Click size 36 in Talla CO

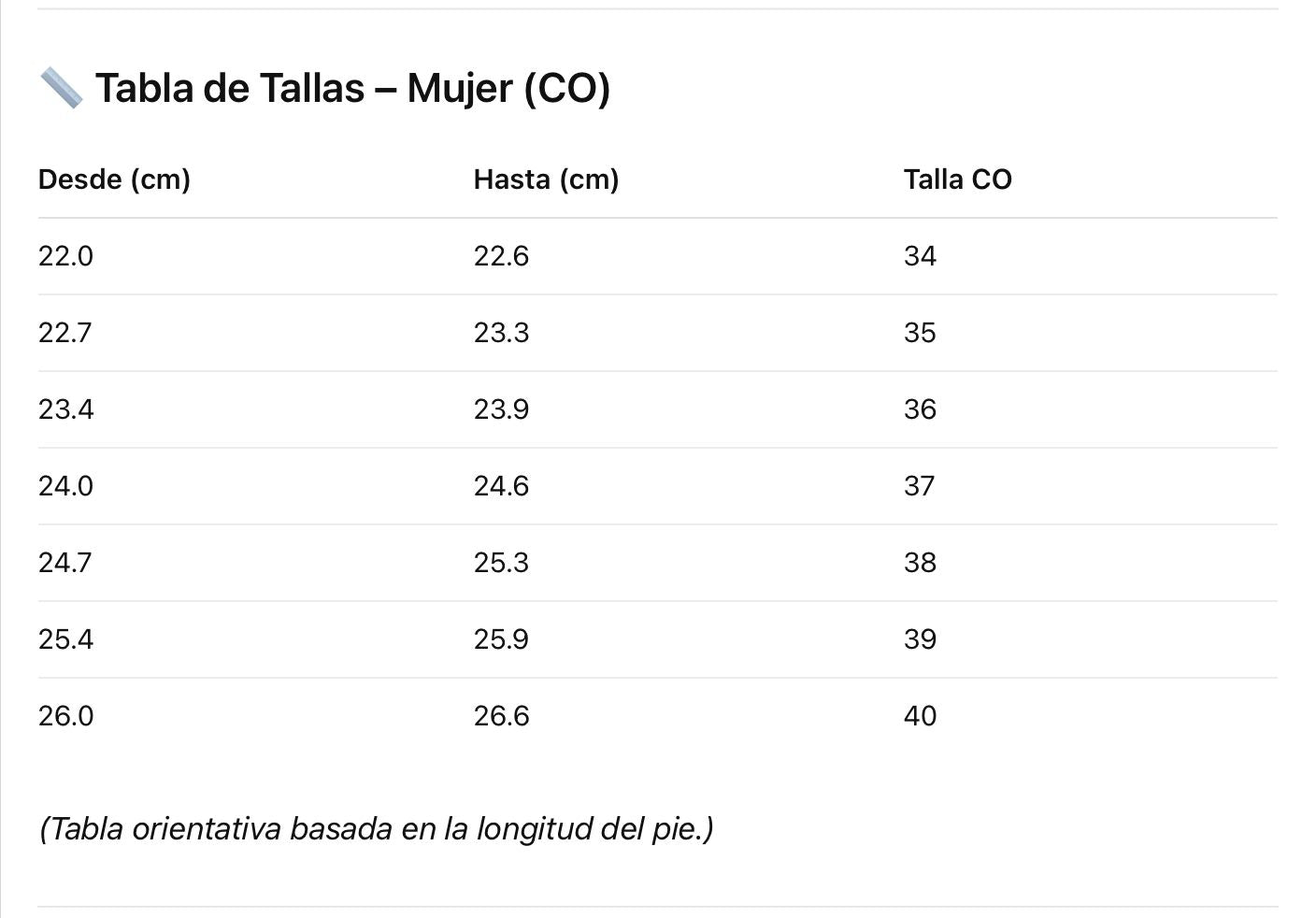pos(920,409)
